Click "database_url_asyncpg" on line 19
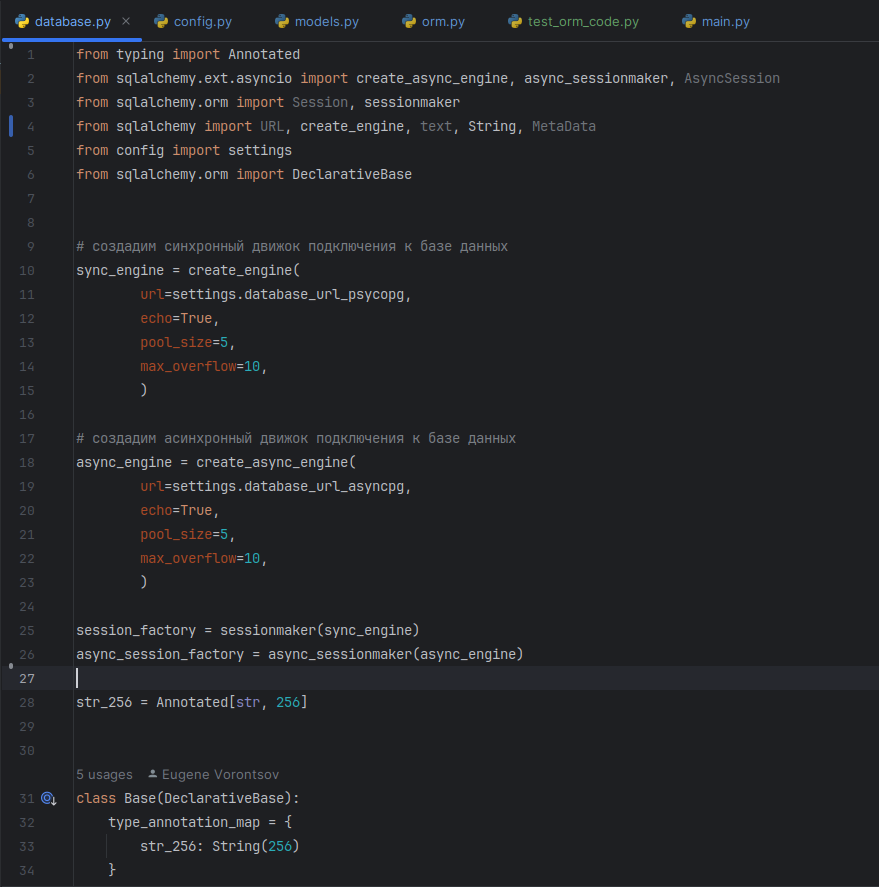 pyautogui.click(x=324, y=486)
